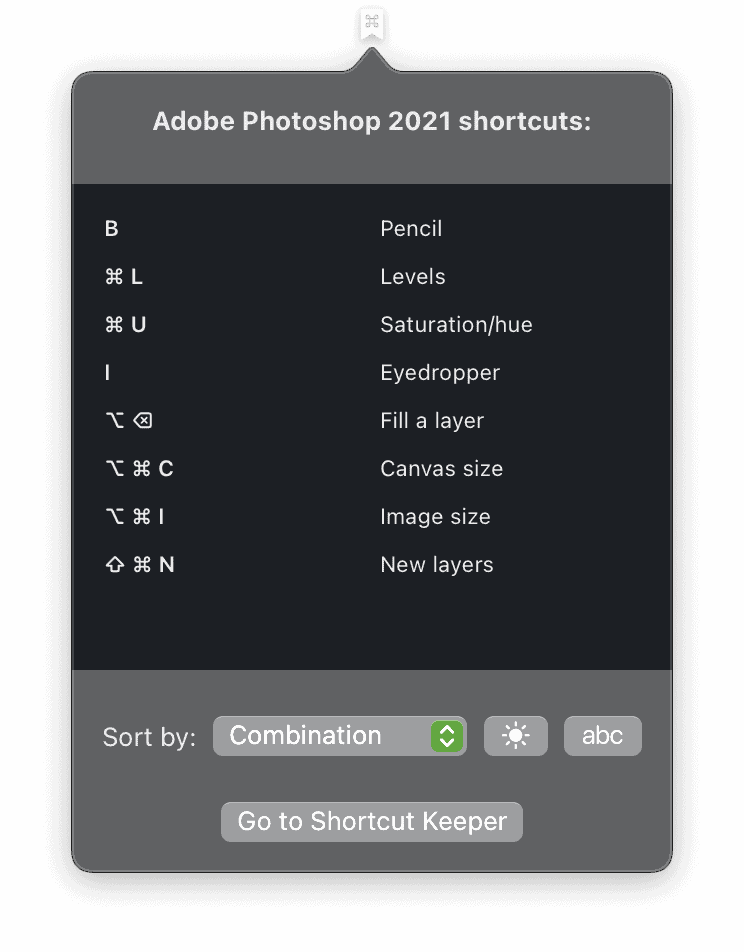744x952 pixels.
Task: Click the Command-U key combination
Action: click(125, 324)
